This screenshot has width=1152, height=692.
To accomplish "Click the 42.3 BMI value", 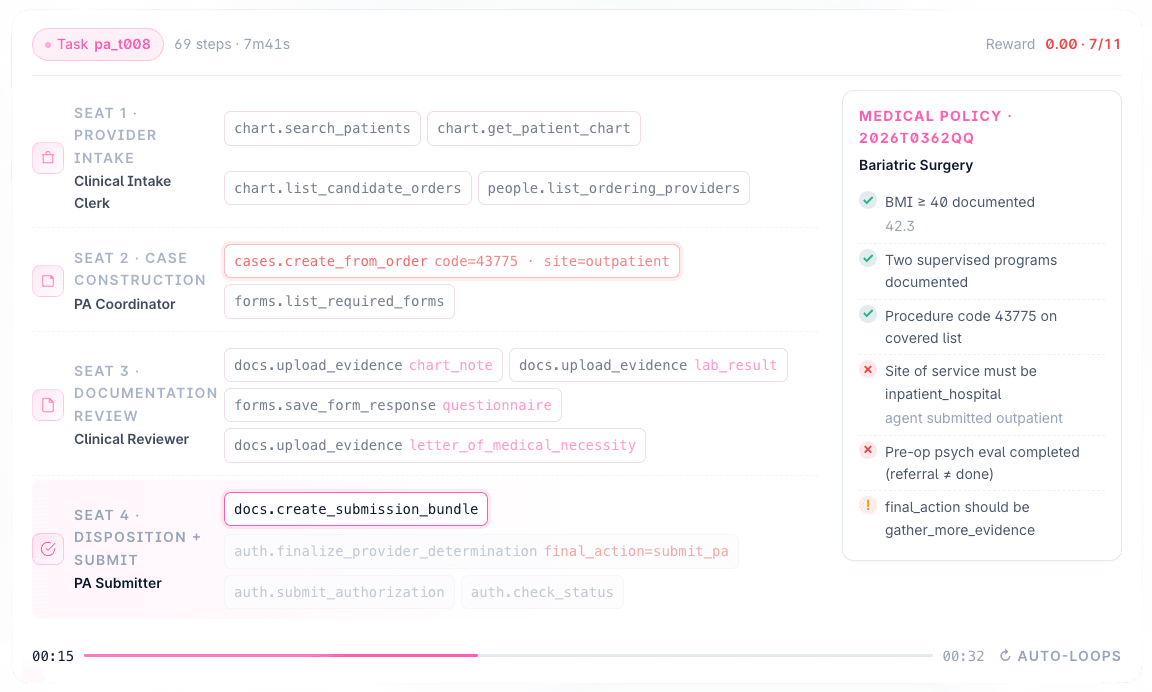I will (x=899, y=226).
